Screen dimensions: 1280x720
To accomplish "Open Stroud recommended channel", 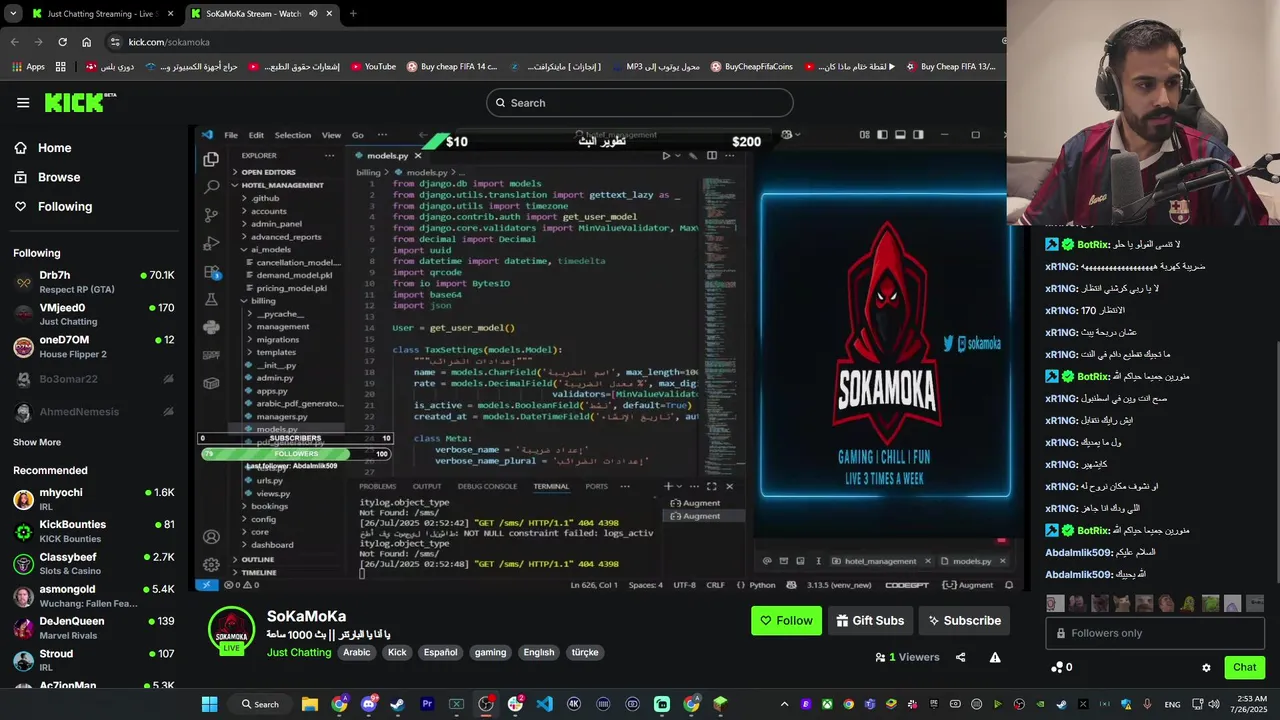I will 94,660.
